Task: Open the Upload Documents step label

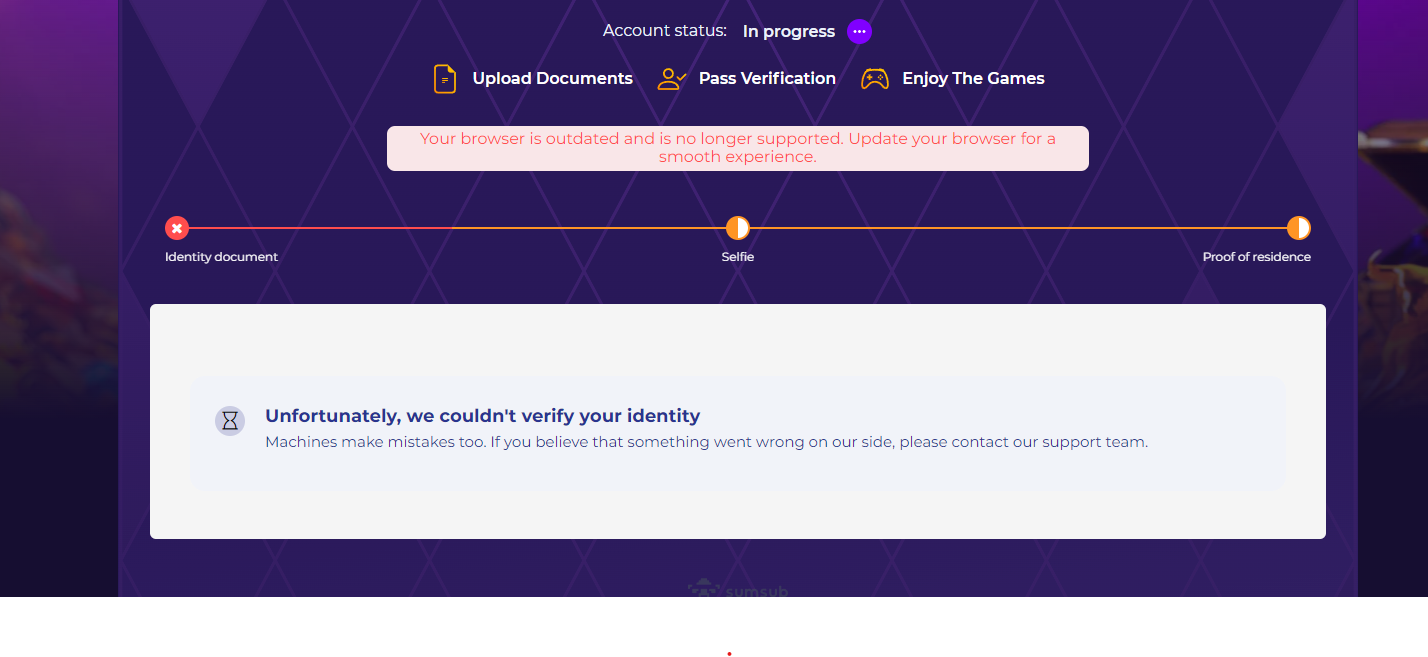Action: point(552,79)
